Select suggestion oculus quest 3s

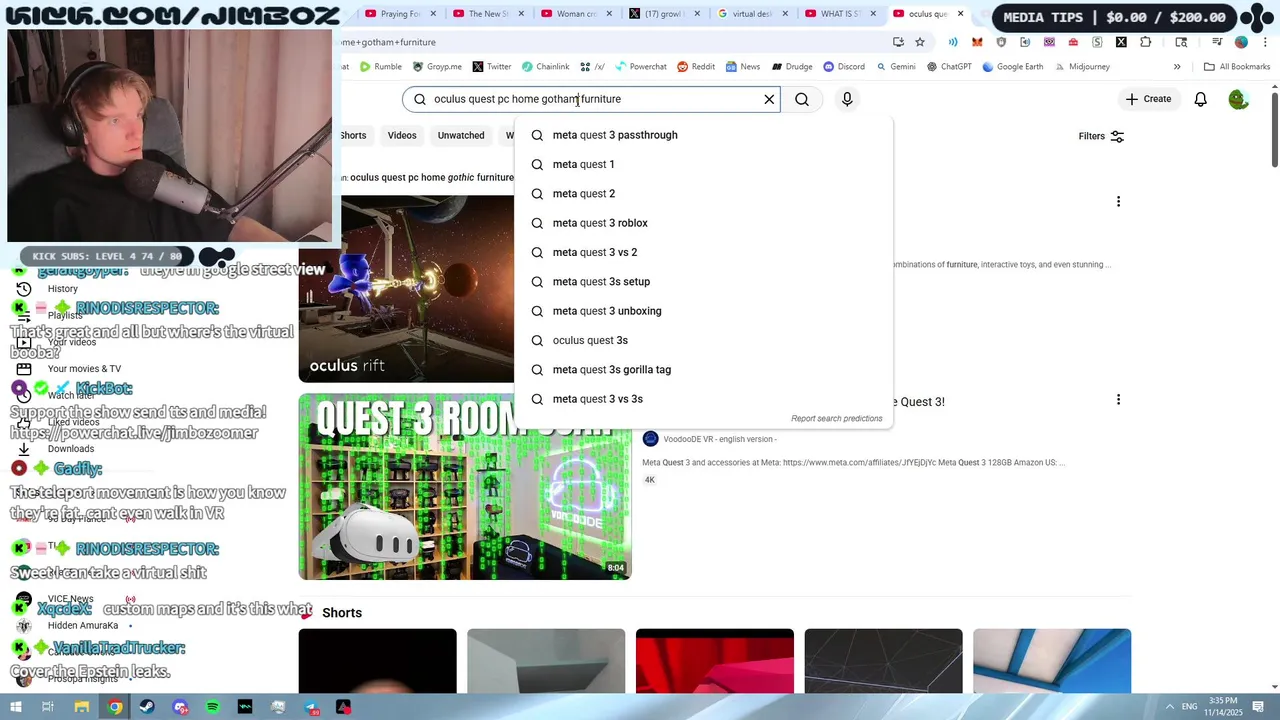point(703,340)
